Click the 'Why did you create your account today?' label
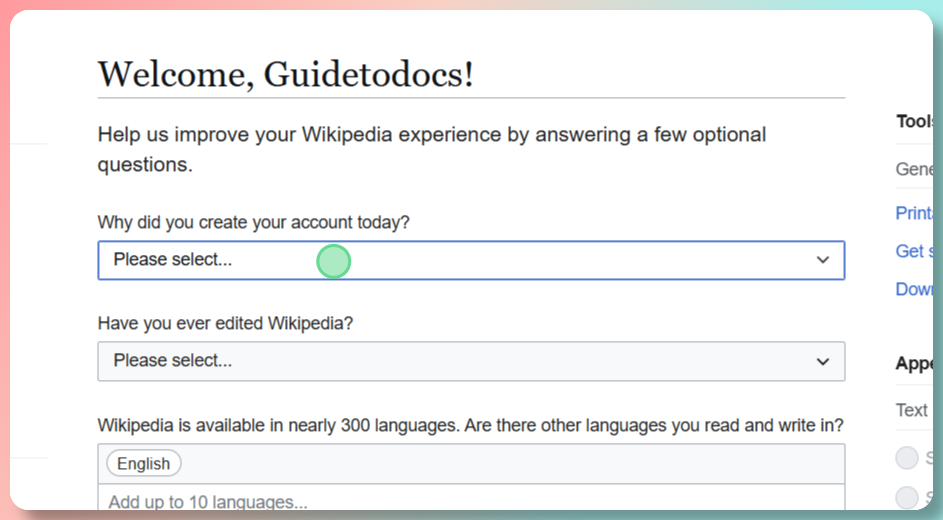The image size is (943, 520). point(253,223)
